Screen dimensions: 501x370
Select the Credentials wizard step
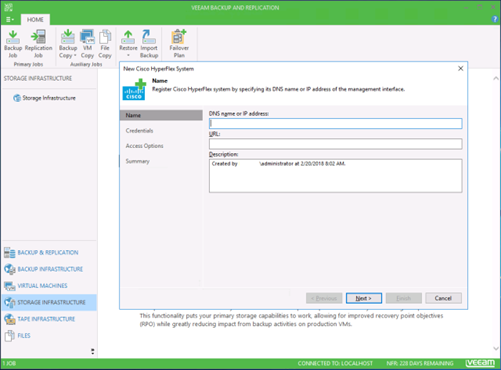[139, 131]
